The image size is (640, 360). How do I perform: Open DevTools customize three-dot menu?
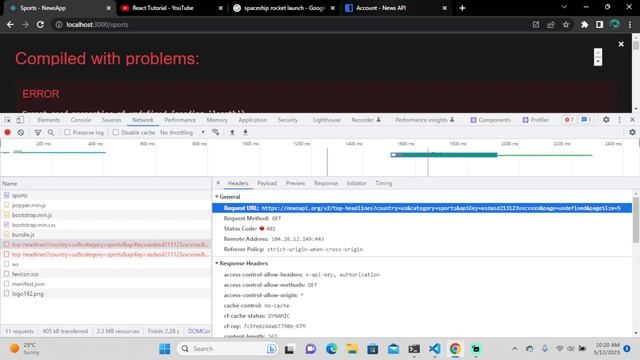620,120
